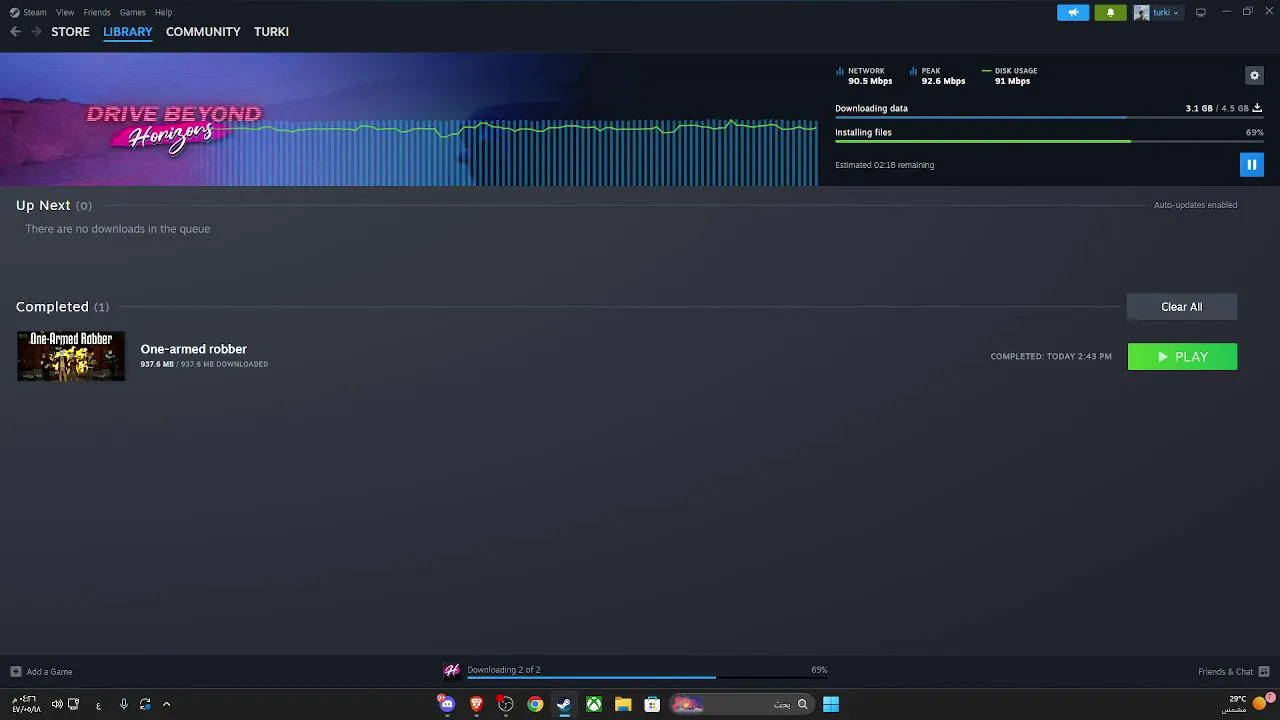Click the Auto-updates enabled text
This screenshot has width=1280, height=720.
pos(1195,205)
